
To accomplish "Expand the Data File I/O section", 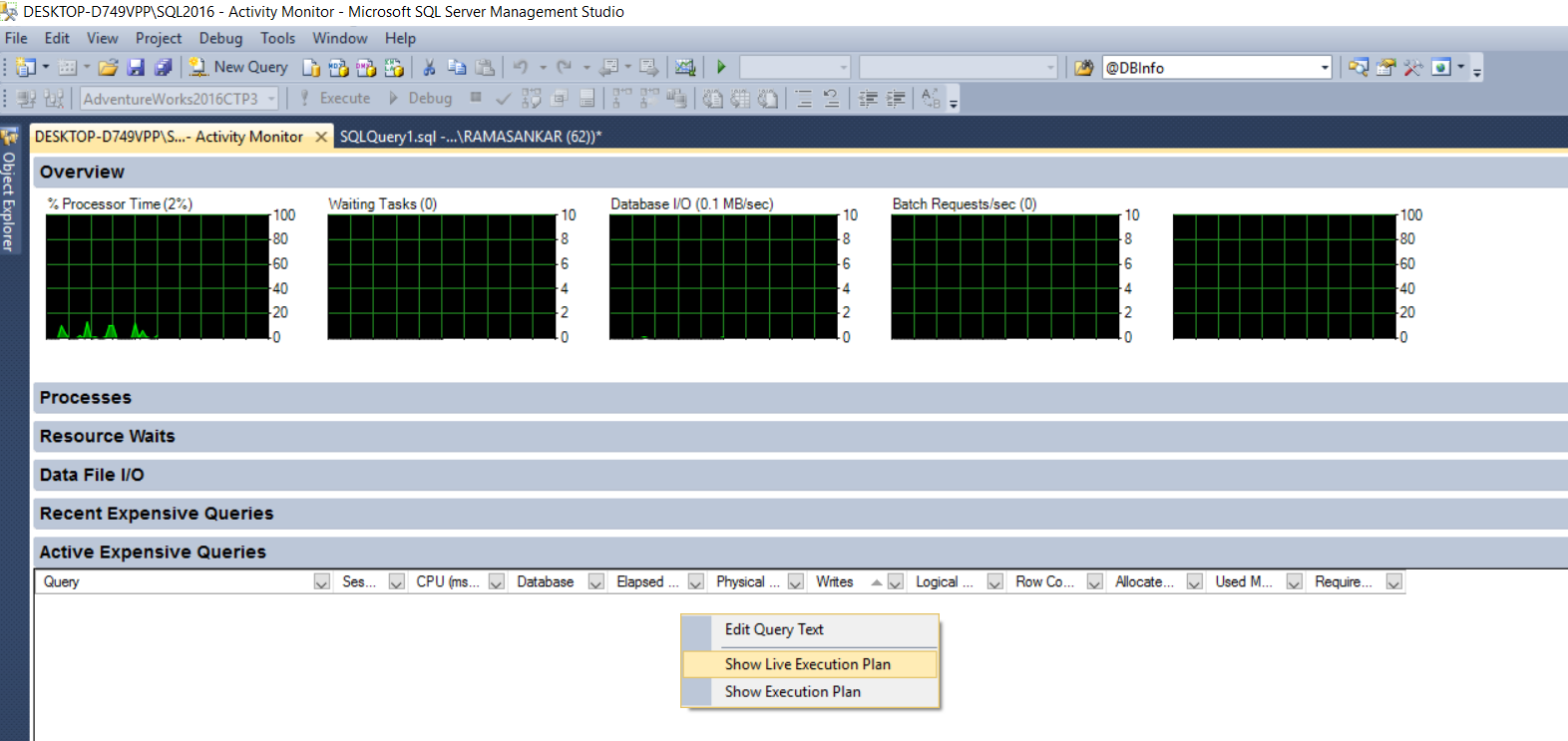I will [x=800, y=475].
